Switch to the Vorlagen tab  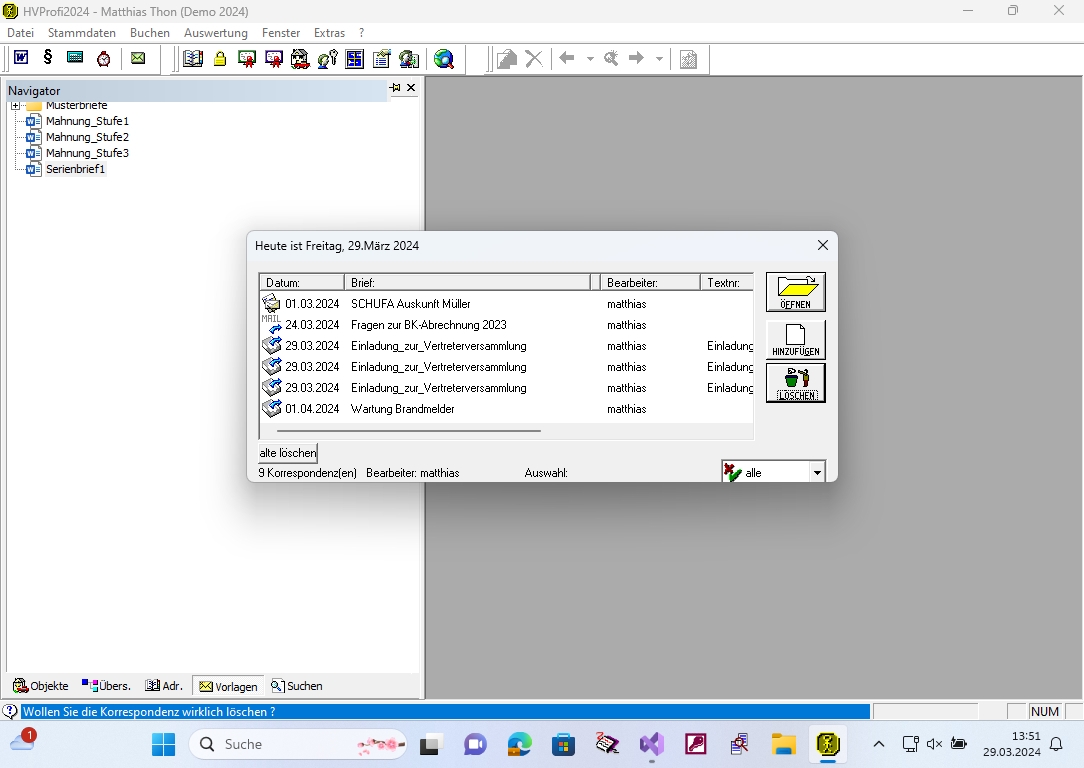click(227, 686)
